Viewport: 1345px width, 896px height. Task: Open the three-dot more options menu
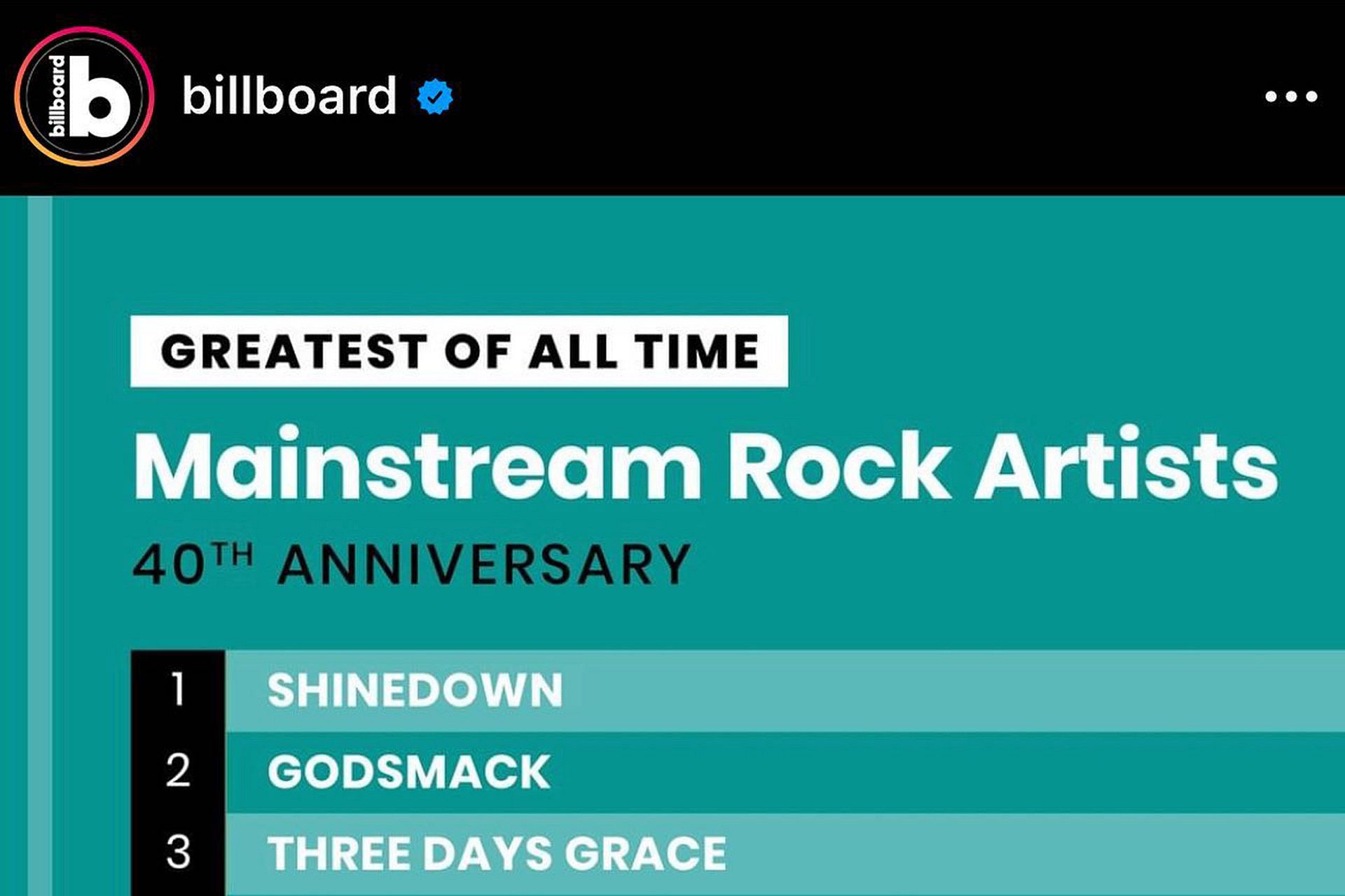click(1291, 97)
